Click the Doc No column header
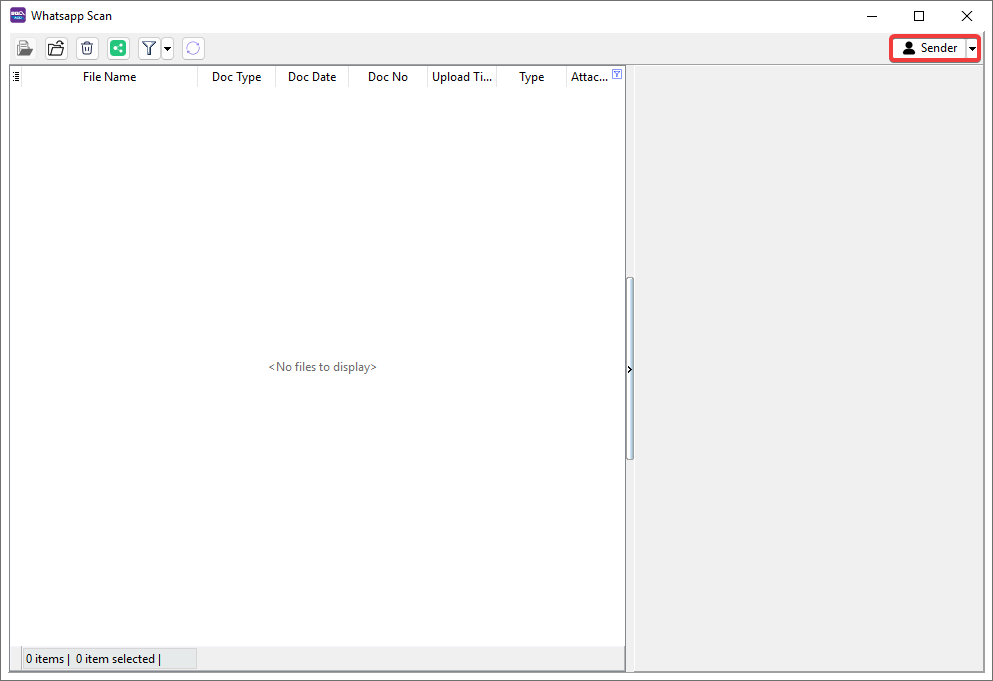Screen dimensions: 993x681 pyautogui.click(x=387, y=77)
